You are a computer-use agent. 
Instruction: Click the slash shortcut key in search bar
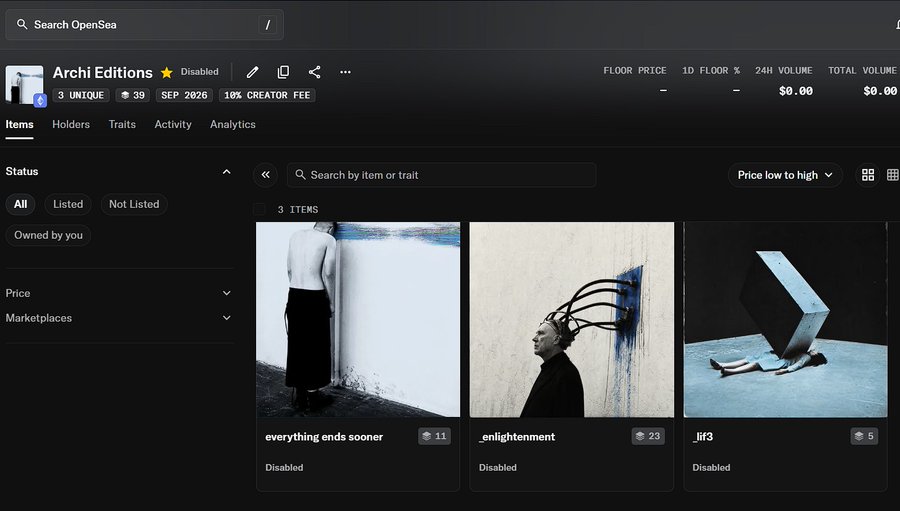coord(267,25)
